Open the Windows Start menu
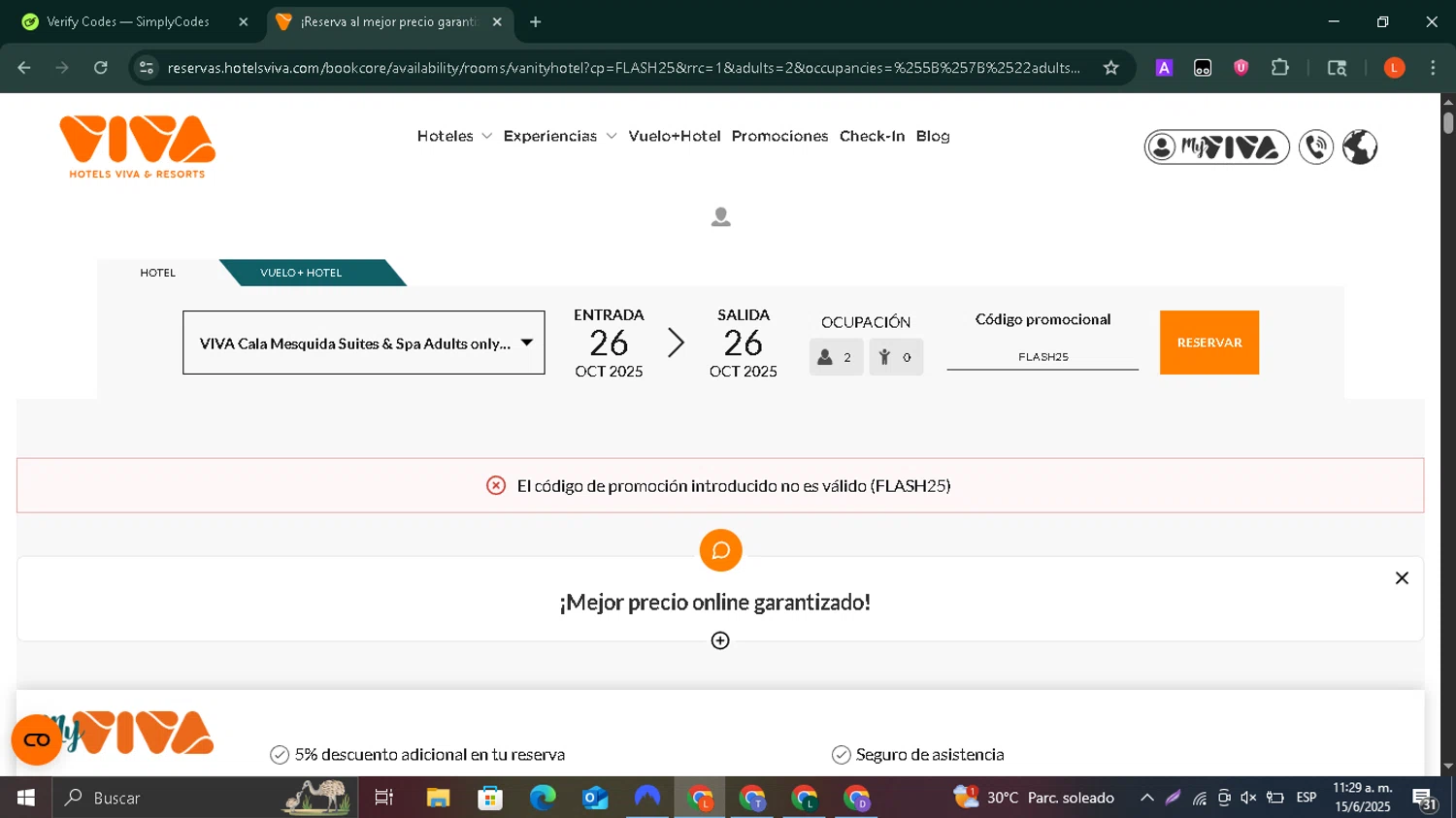The width and height of the screenshot is (1456, 818). 25,798
